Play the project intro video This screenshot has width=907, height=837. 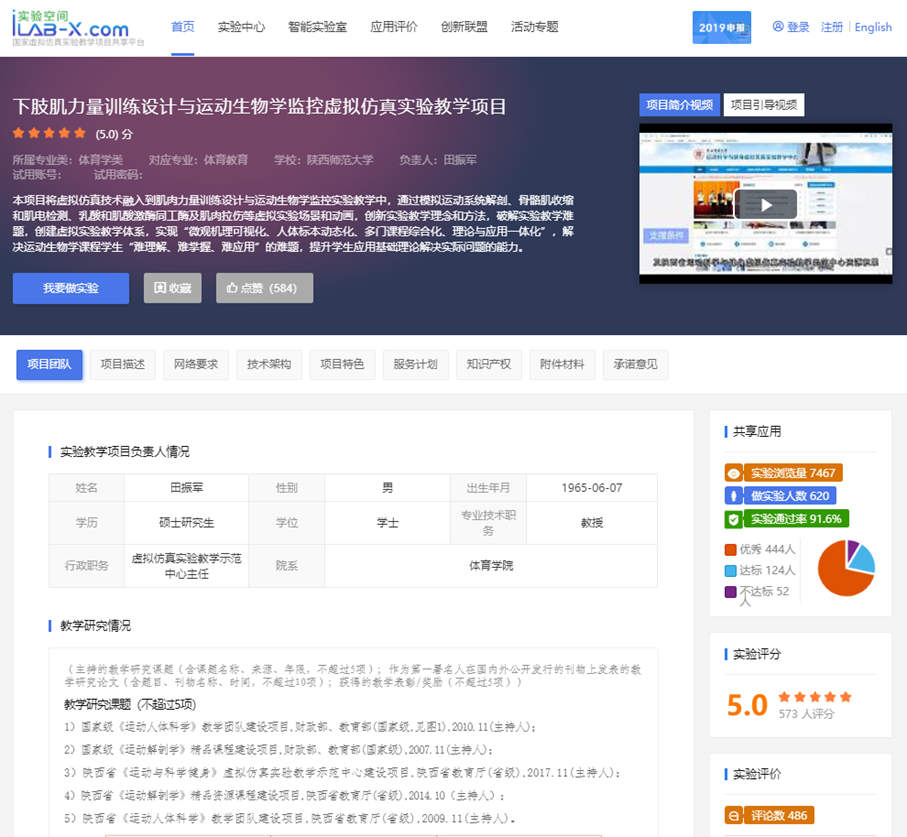click(x=765, y=204)
